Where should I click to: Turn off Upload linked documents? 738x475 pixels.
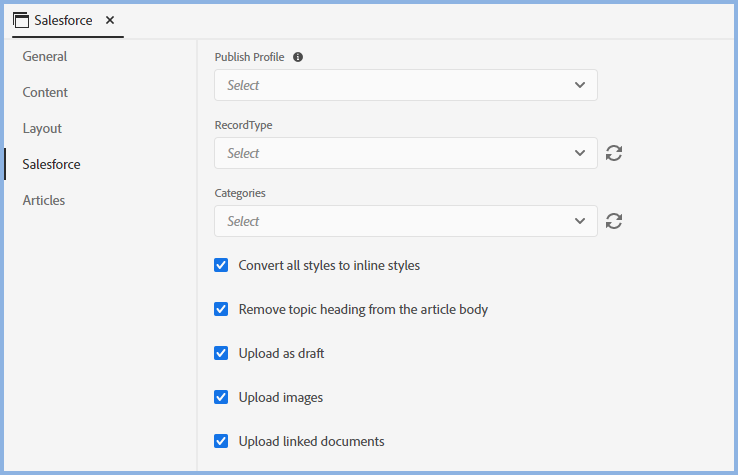(x=222, y=441)
